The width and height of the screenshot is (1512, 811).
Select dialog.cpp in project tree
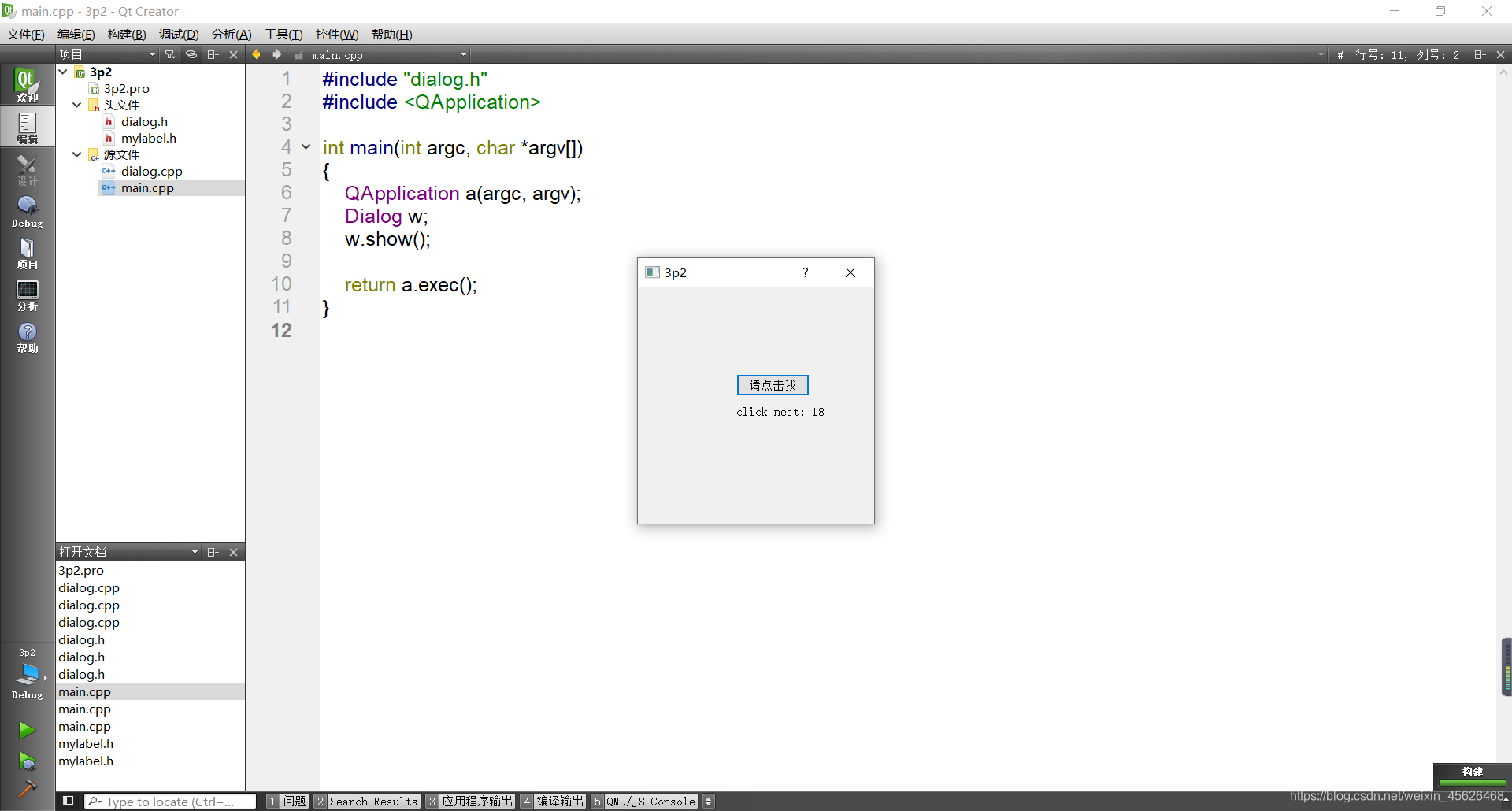151,171
